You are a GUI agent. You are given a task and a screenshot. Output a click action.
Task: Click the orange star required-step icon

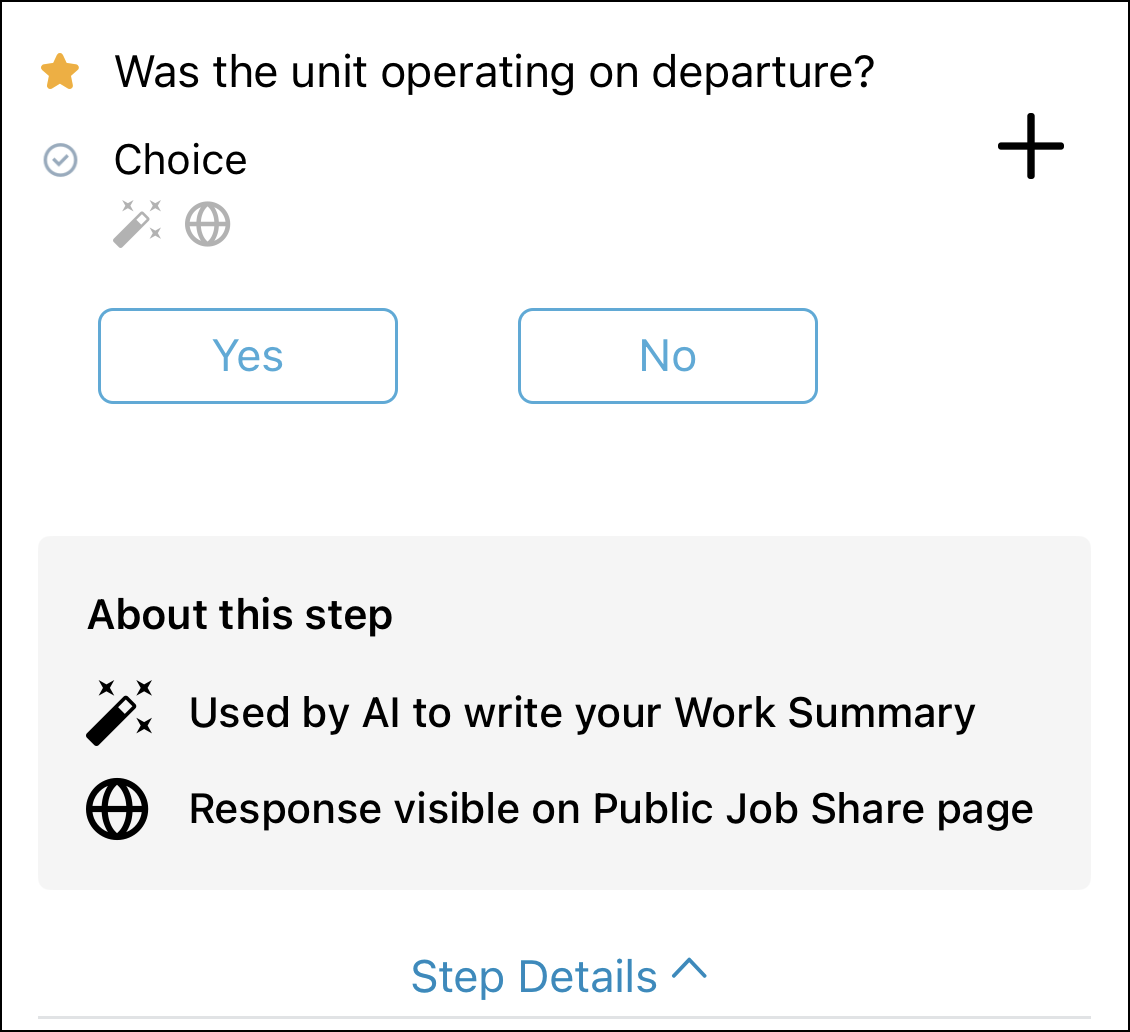pyautogui.click(x=60, y=71)
